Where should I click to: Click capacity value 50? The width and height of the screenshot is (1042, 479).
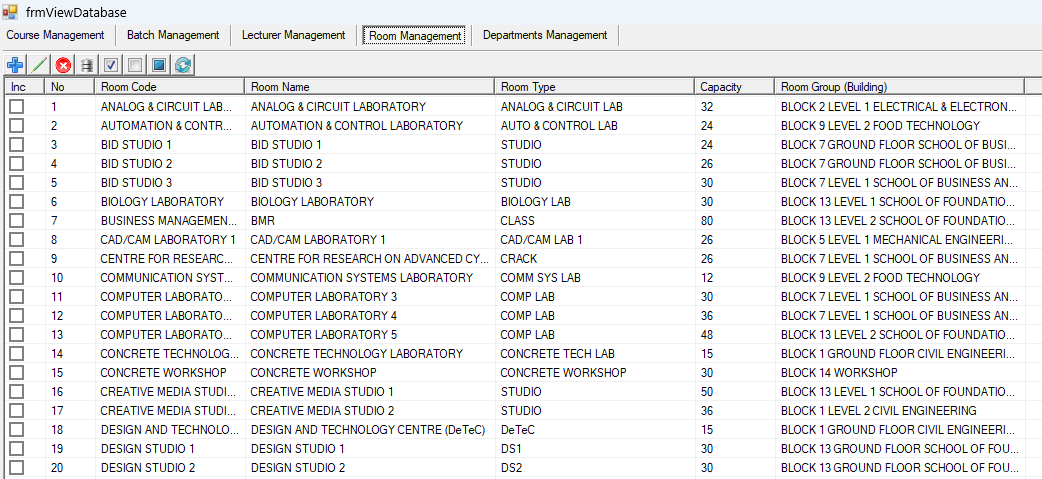click(x=708, y=391)
